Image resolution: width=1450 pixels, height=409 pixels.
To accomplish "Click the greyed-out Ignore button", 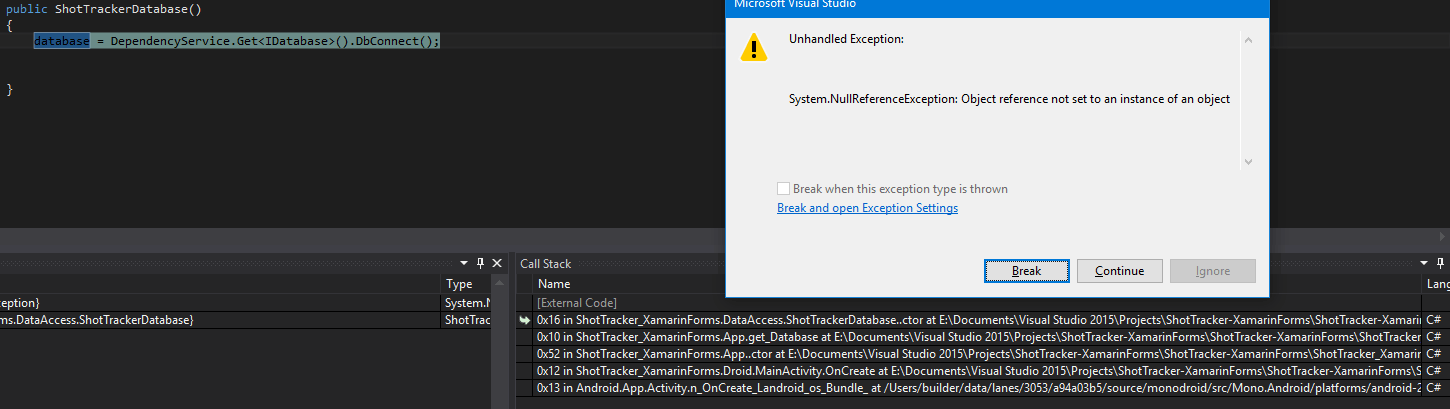I will (x=1212, y=271).
